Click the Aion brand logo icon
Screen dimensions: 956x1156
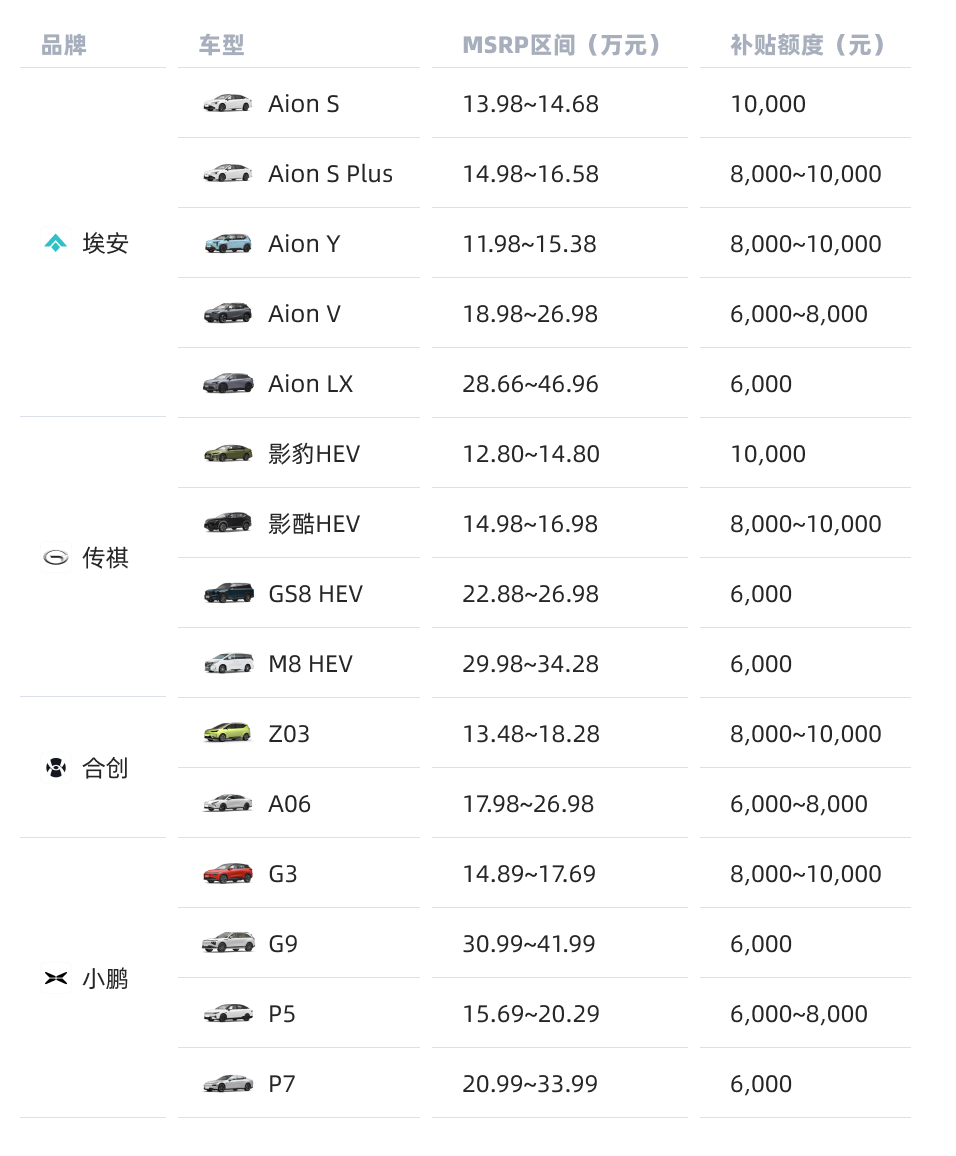tap(56, 243)
